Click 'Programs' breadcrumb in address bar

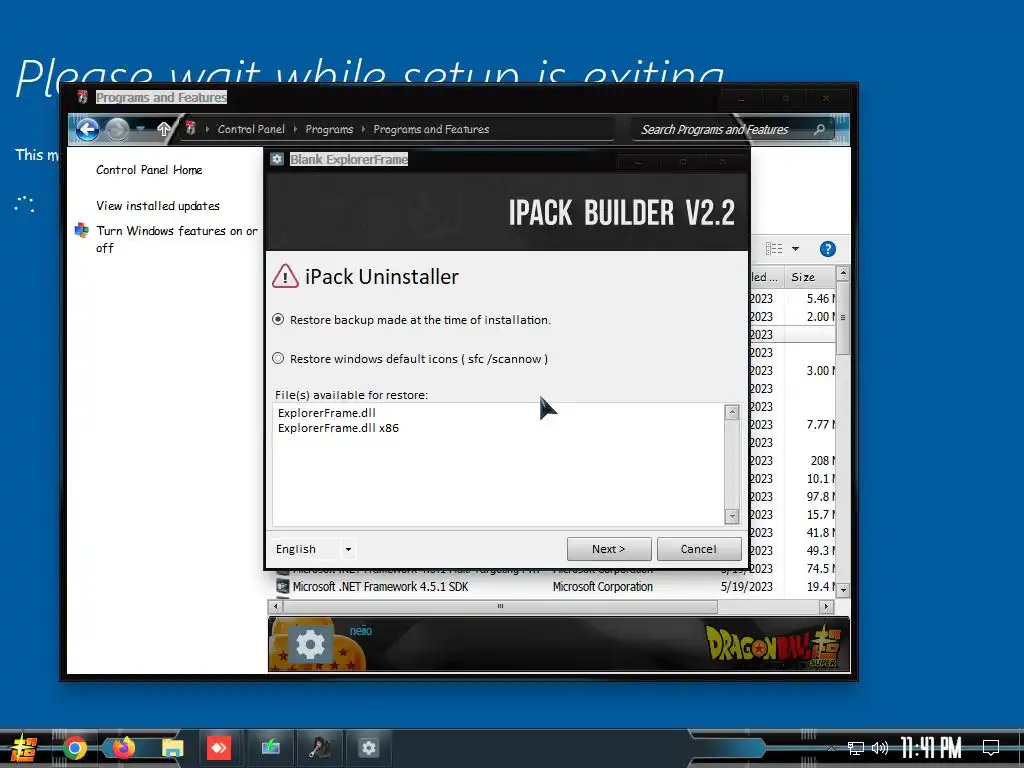(x=329, y=129)
